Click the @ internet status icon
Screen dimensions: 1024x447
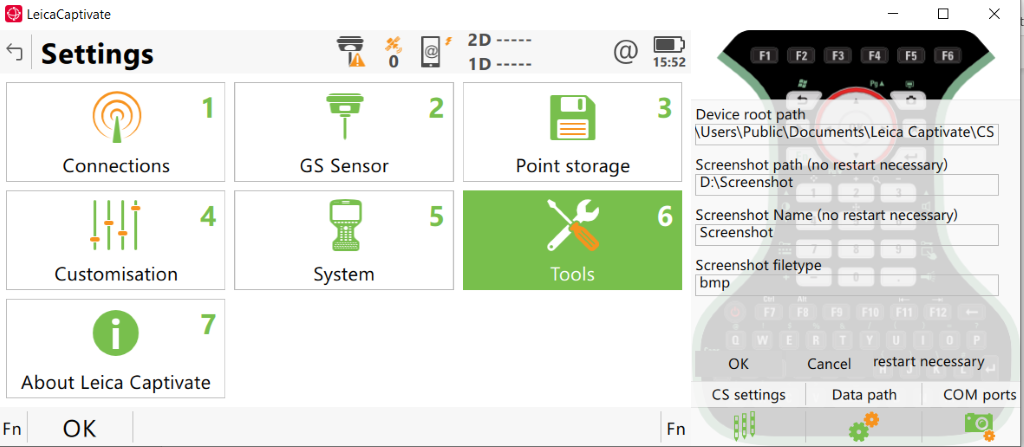tap(626, 51)
